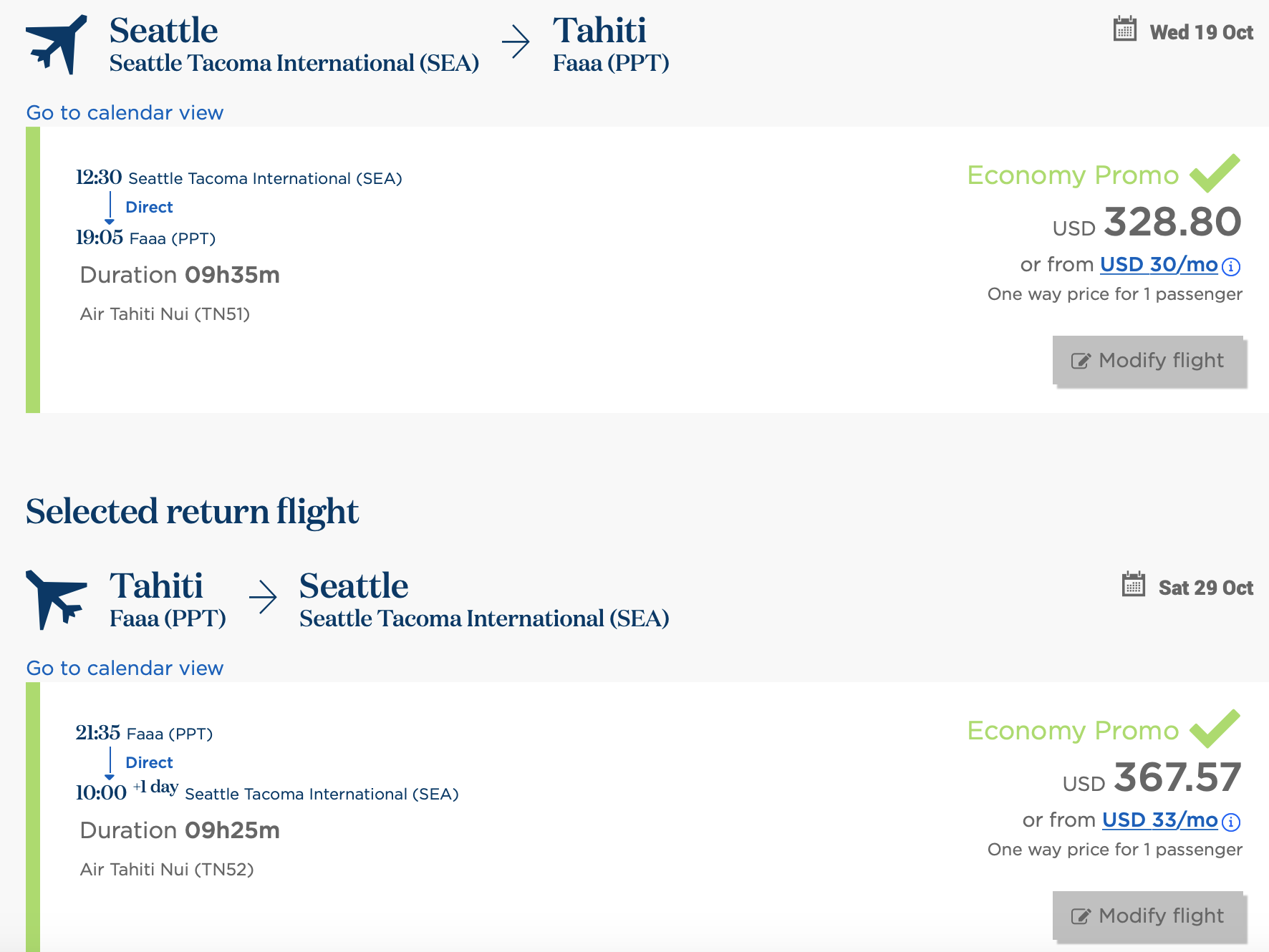Screen dimensions: 1269x952
Task: Select the Sat 29 Oct return date
Action: [1205, 588]
